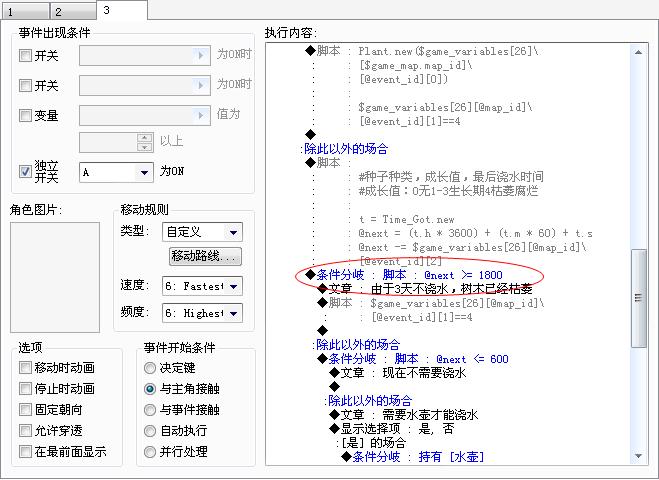Select the #种子种类 comment script line
The height and width of the screenshot is (480, 659).
tap(451, 177)
